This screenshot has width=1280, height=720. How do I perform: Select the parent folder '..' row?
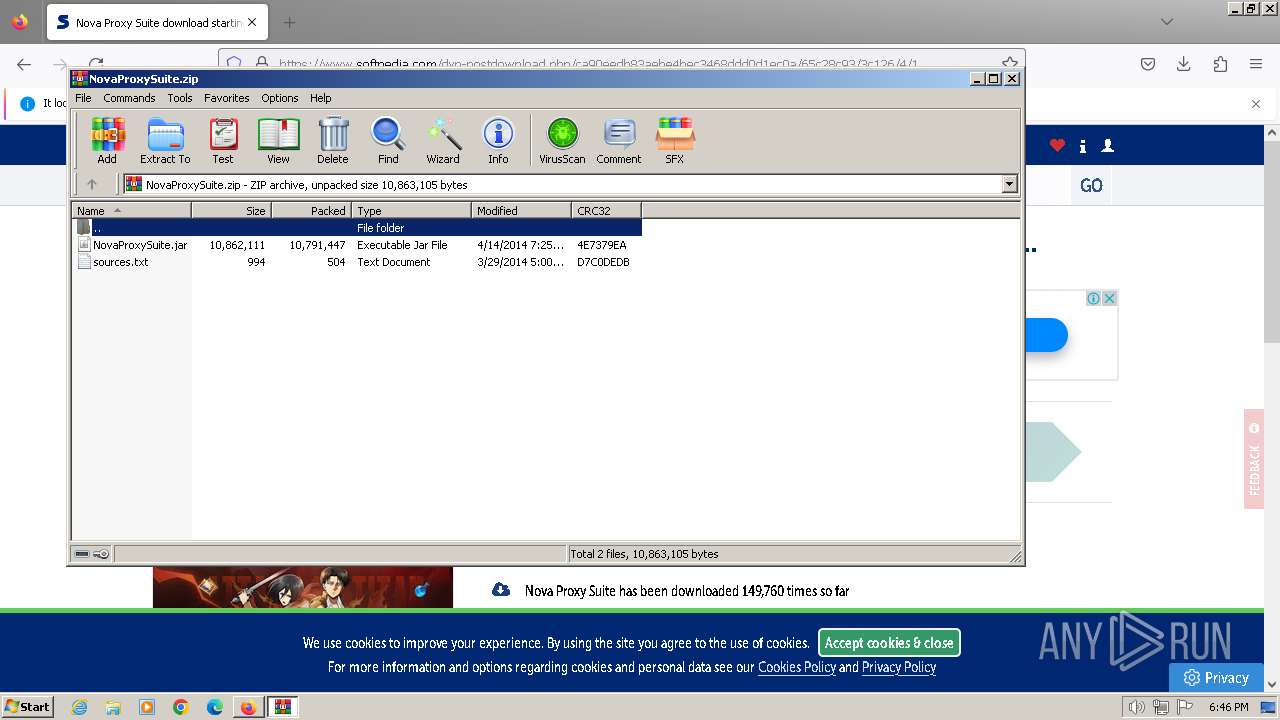tap(357, 228)
